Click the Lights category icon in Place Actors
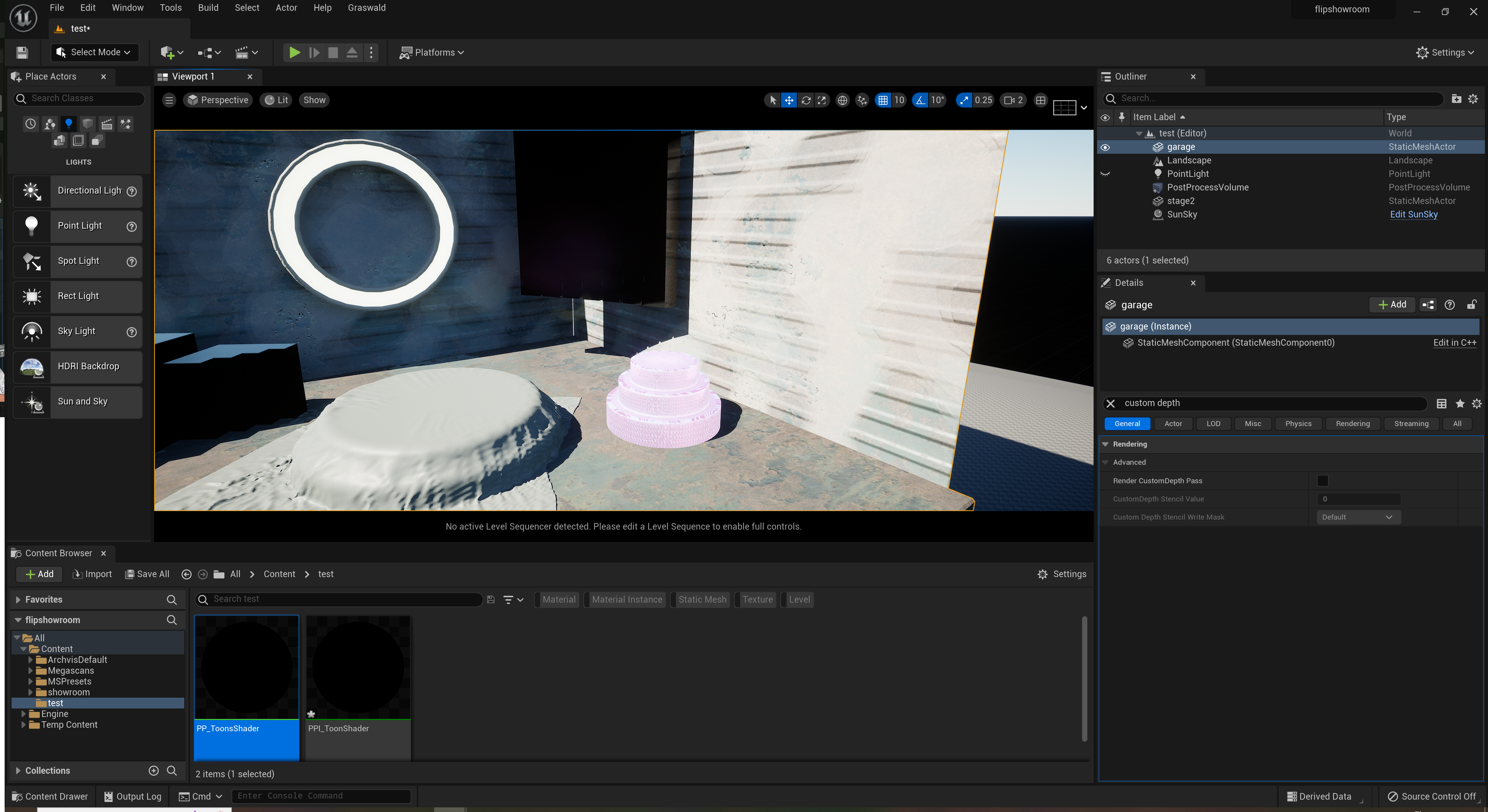This screenshot has height=812, width=1488. [x=69, y=123]
